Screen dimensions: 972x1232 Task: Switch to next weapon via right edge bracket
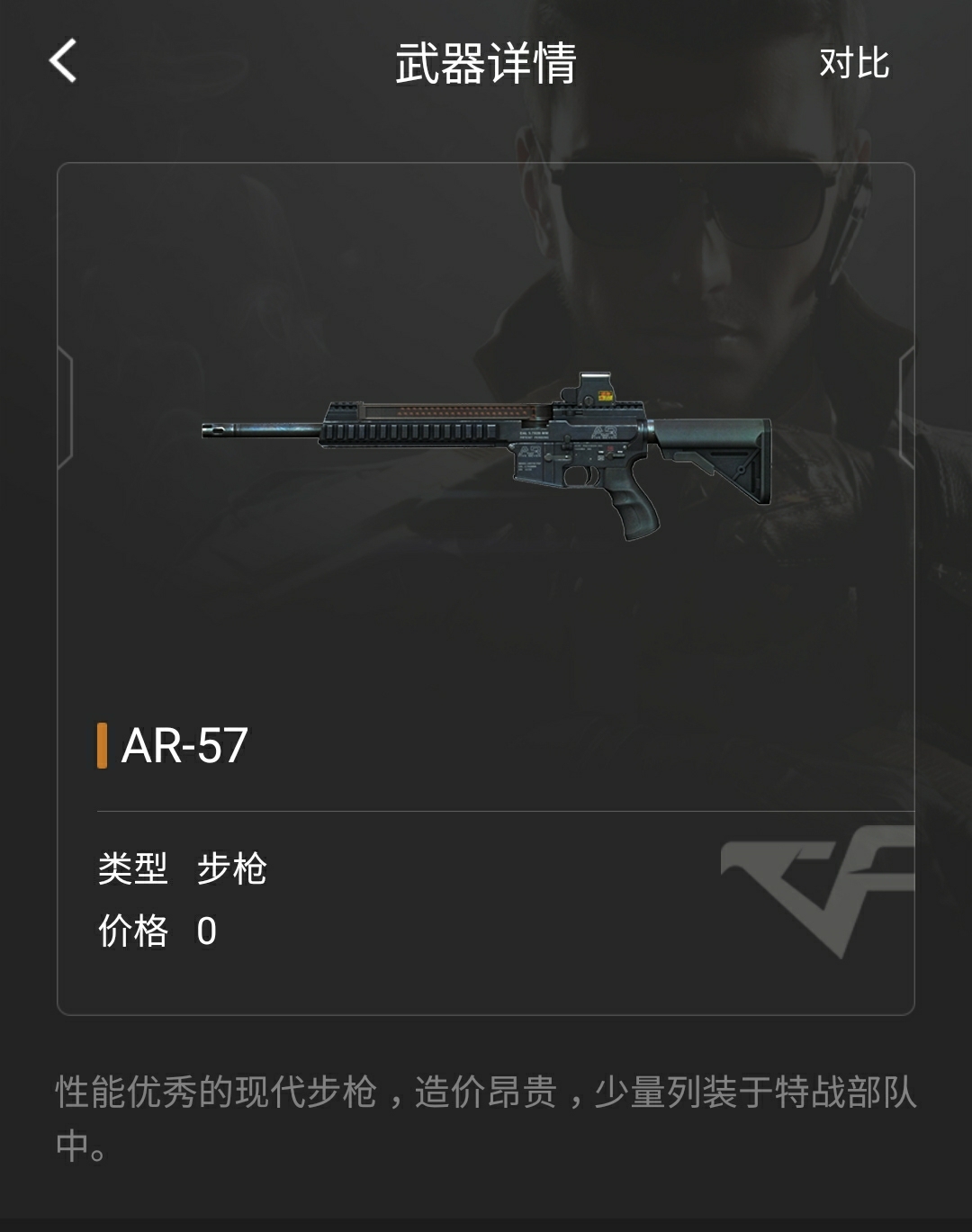pyautogui.click(x=906, y=408)
